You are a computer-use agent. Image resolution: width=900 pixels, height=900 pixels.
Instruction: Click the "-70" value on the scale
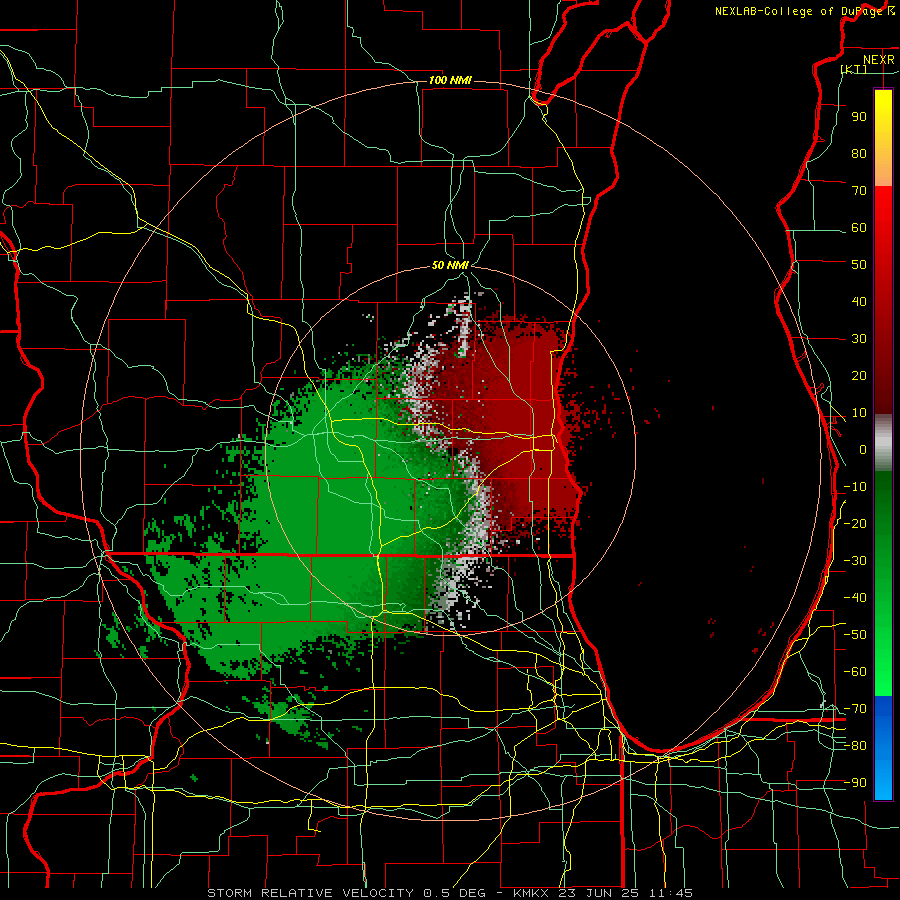click(855, 709)
